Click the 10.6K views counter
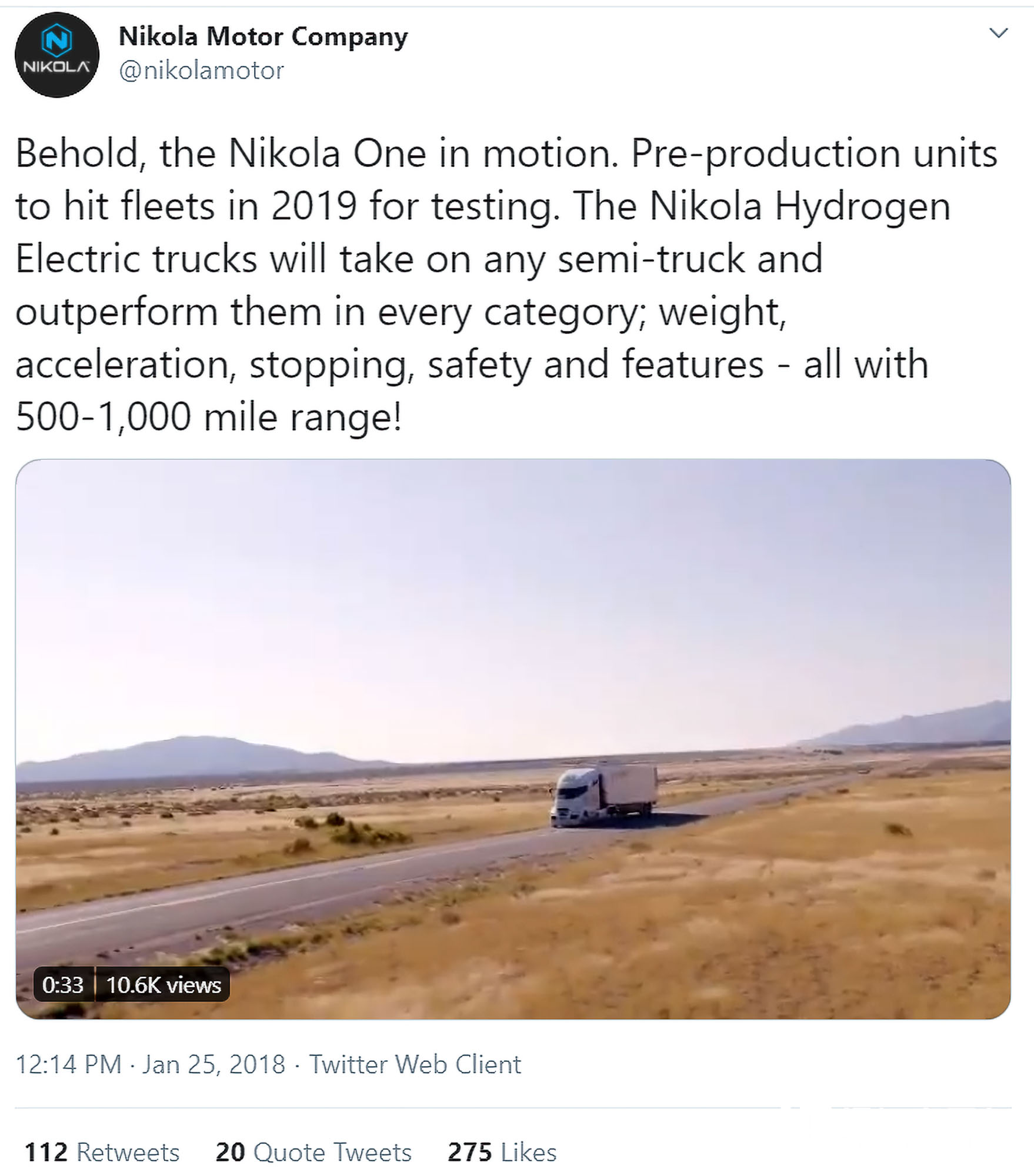This screenshot has height=1176, width=1034. [164, 984]
